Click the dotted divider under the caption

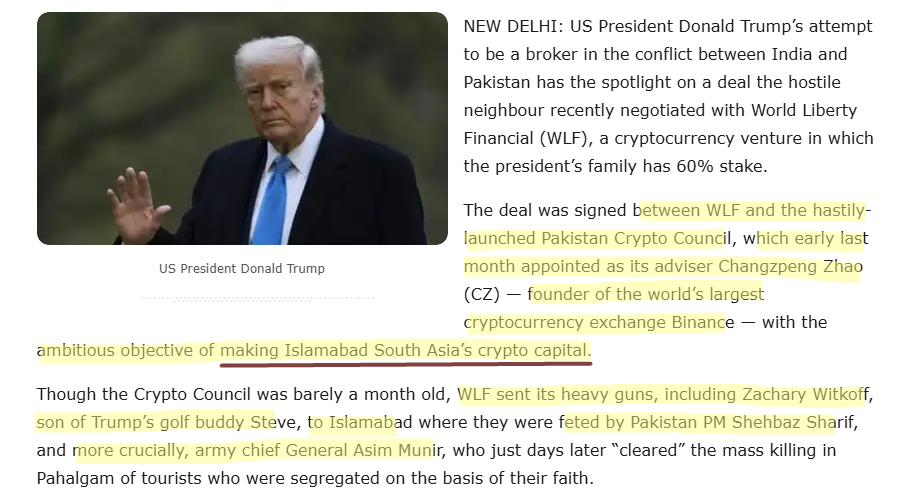point(256,298)
